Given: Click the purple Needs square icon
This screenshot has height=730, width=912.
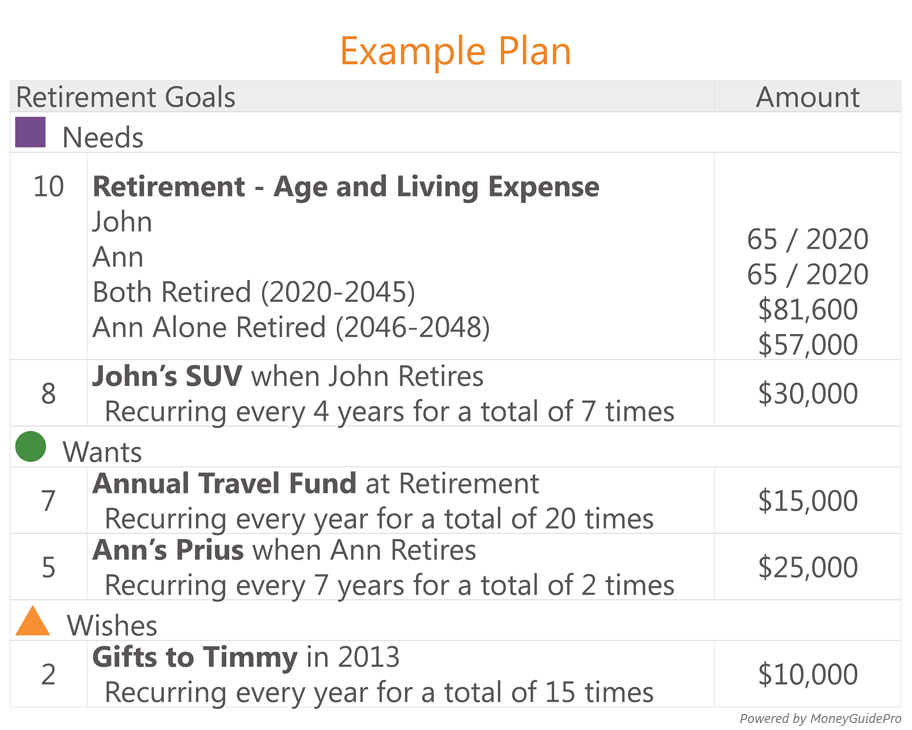Looking at the screenshot, I should (x=30, y=132).
